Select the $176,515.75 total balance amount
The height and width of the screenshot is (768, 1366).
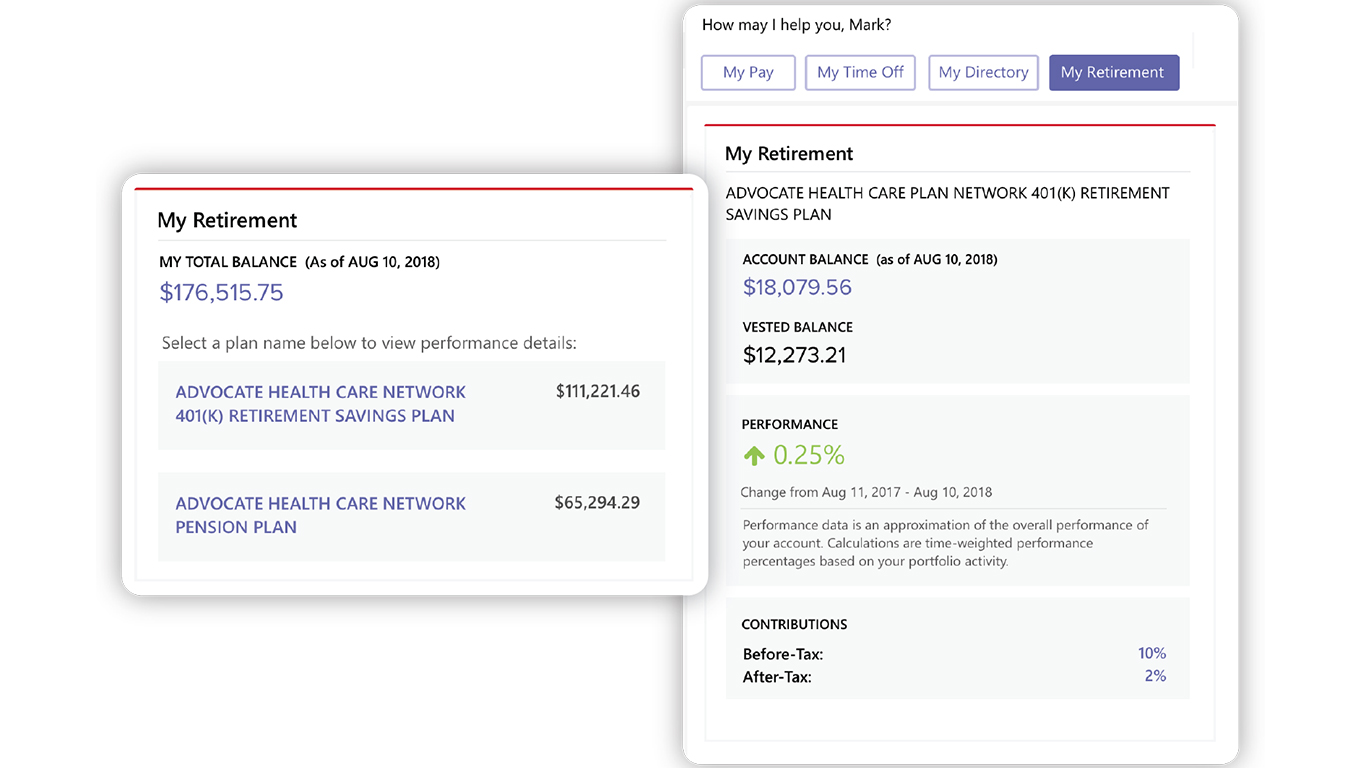(x=221, y=293)
